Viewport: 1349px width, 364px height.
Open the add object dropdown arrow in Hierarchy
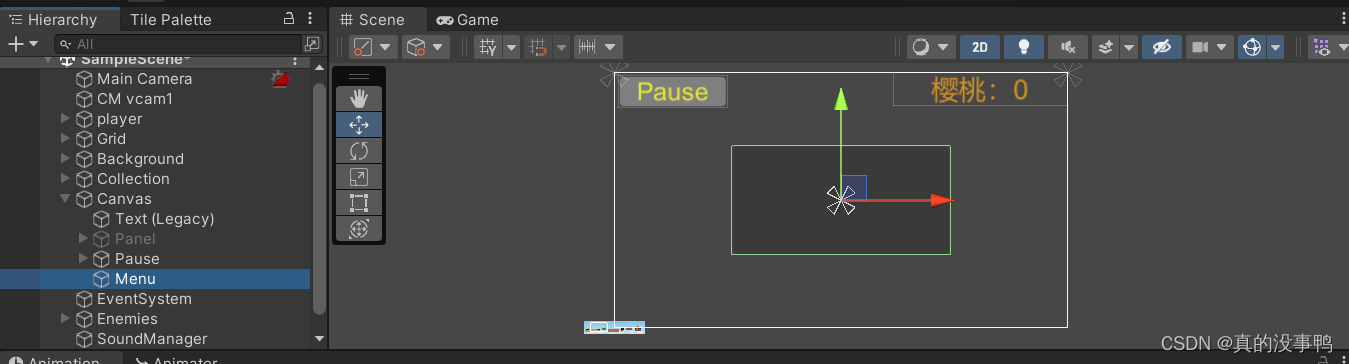tap(33, 44)
